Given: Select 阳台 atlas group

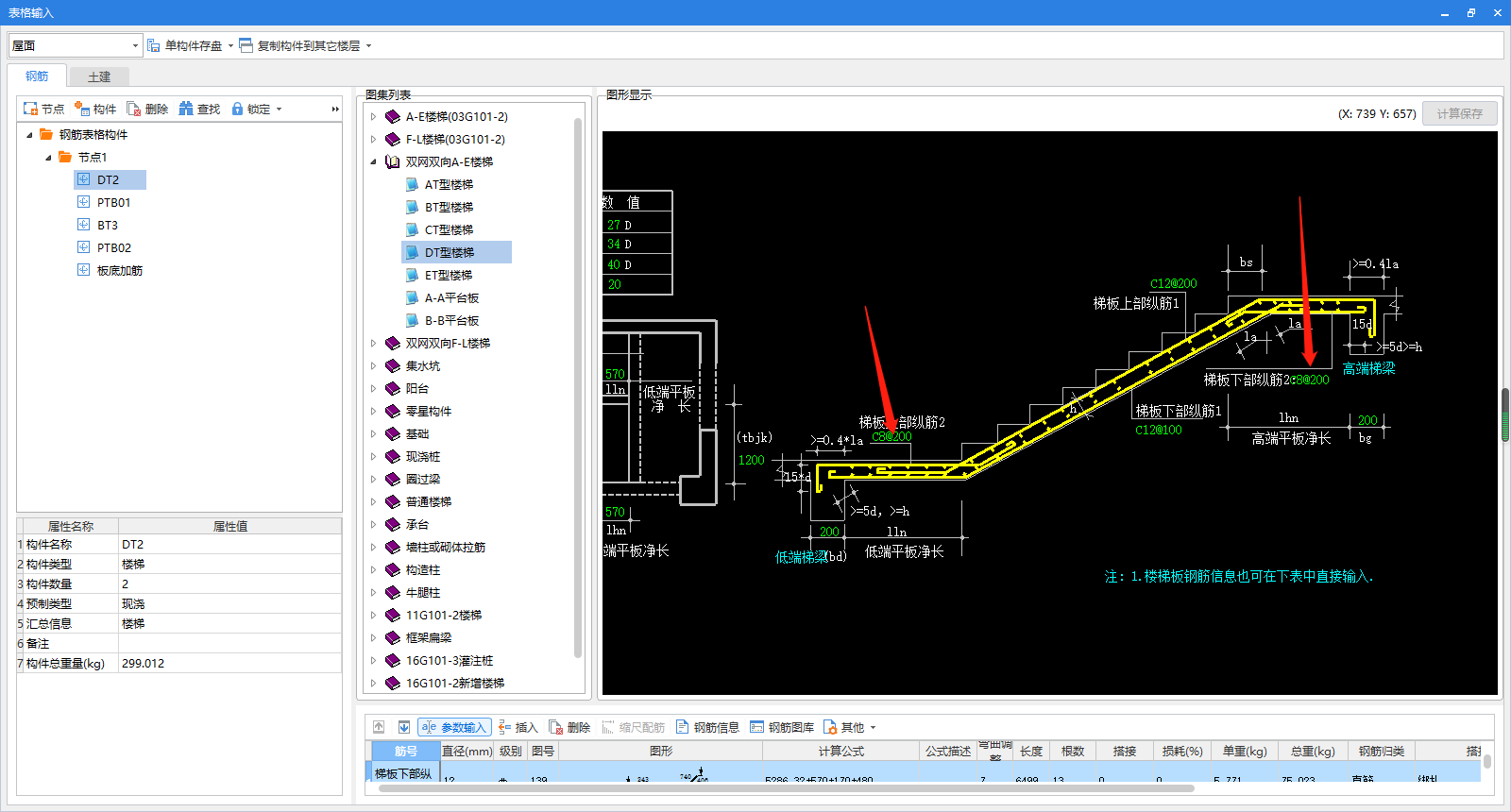Looking at the screenshot, I should click(417, 389).
